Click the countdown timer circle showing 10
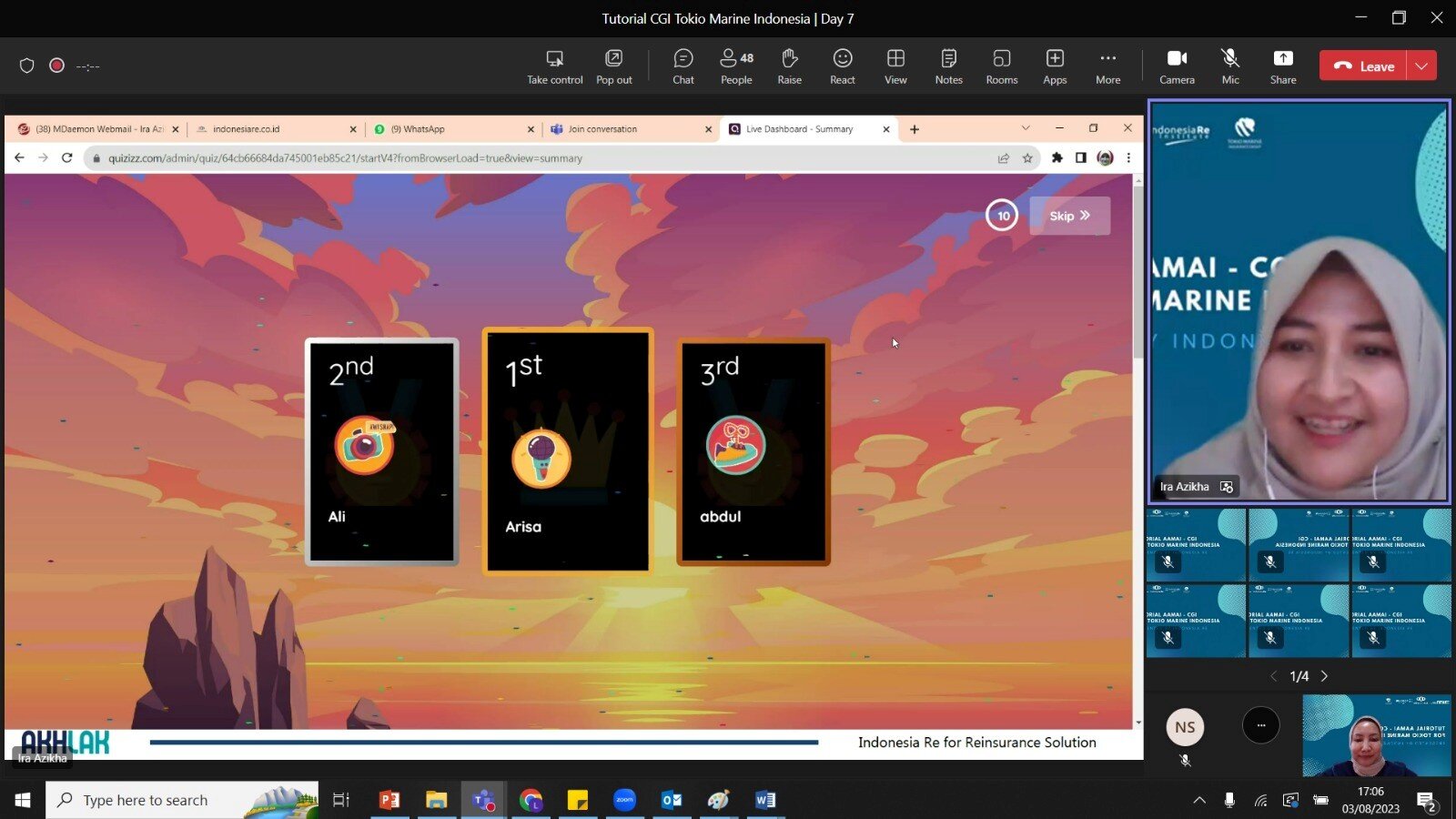Image resolution: width=1456 pixels, height=819 pixels. click(x=1002, y=216)
